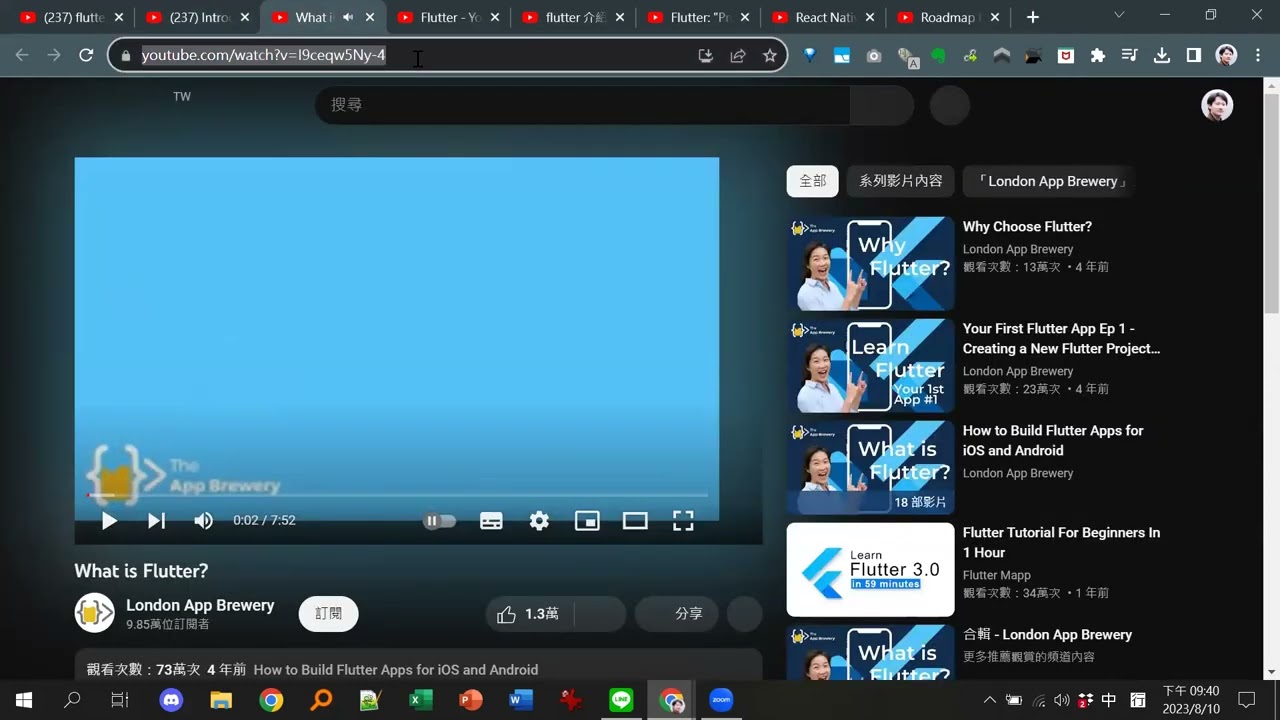Screen dimensions: 1280x720
Task: Open the player settings gear
Action: [539, 520]
